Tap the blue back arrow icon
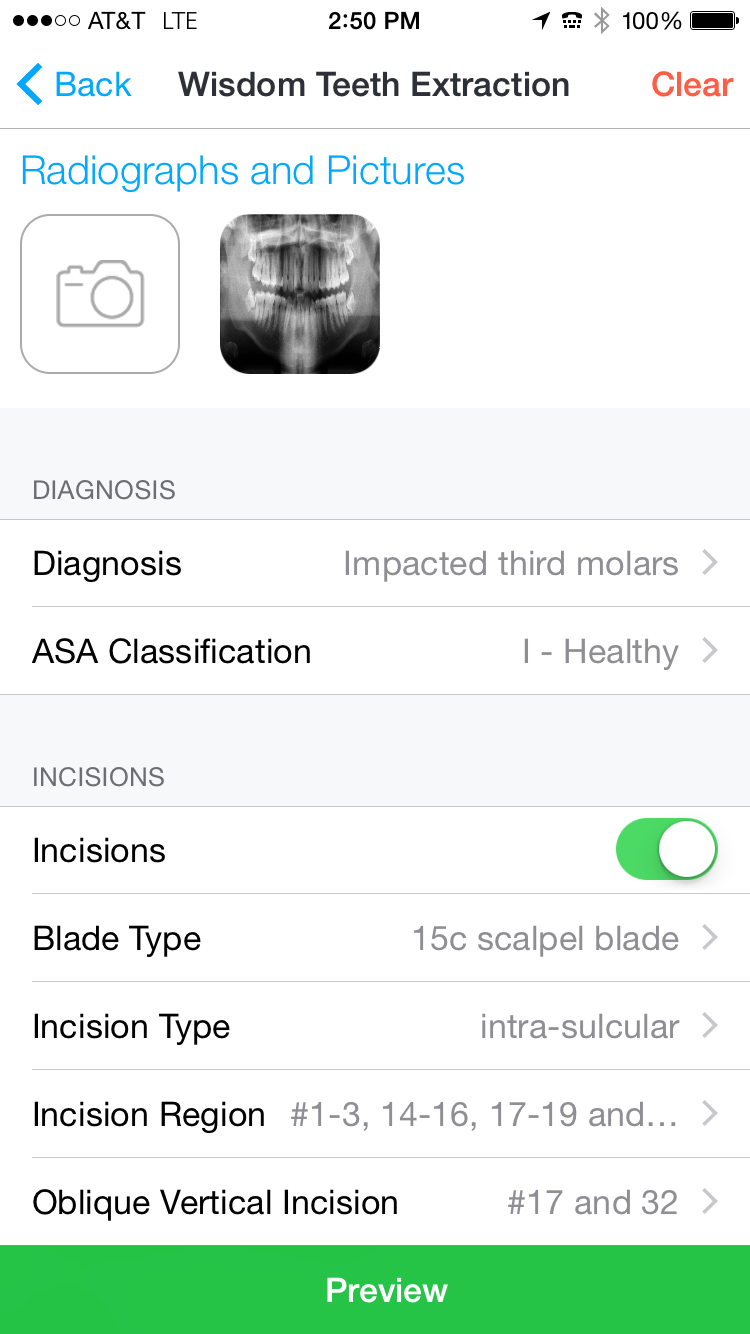 pyautogui.click(x=30, y=85)
